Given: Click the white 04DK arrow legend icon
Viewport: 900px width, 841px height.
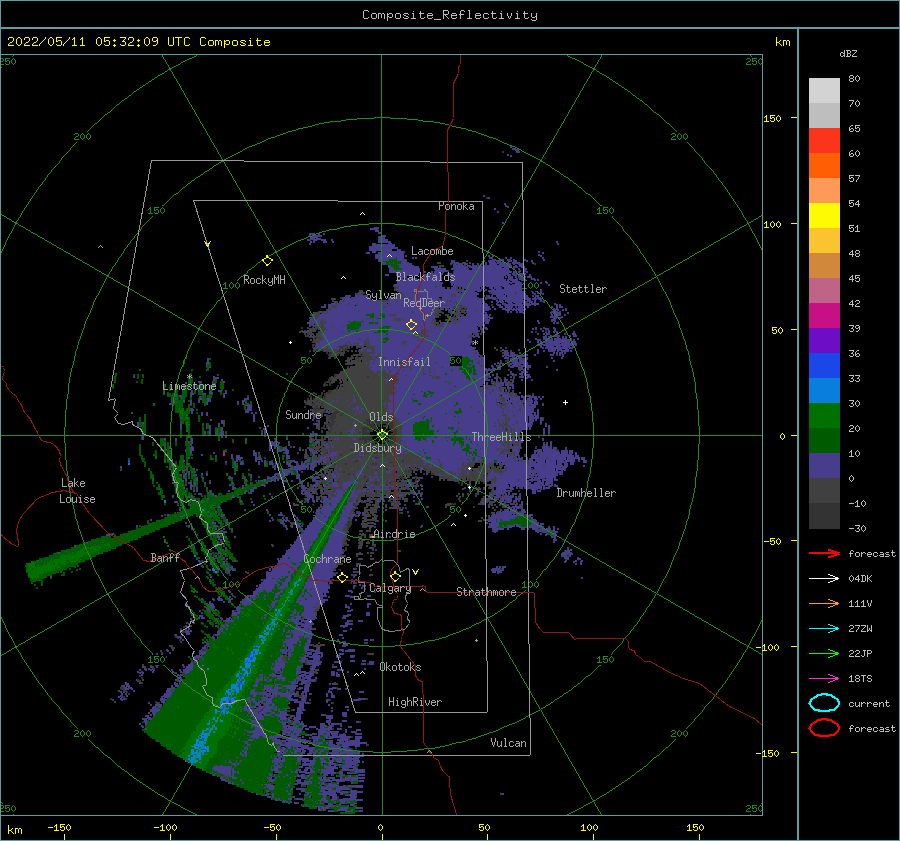Looking at the screenshot, I should point(824,578).
